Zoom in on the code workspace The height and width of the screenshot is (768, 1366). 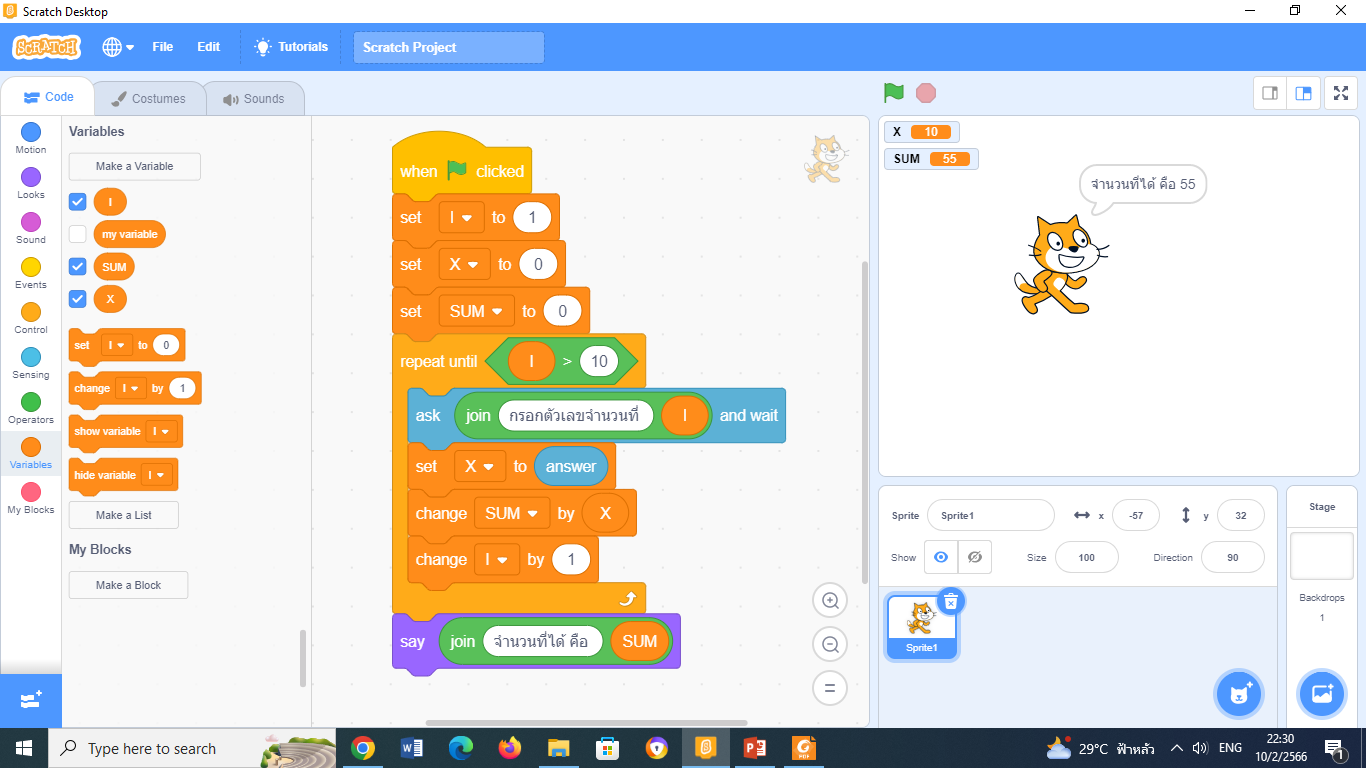pos(830,601)
